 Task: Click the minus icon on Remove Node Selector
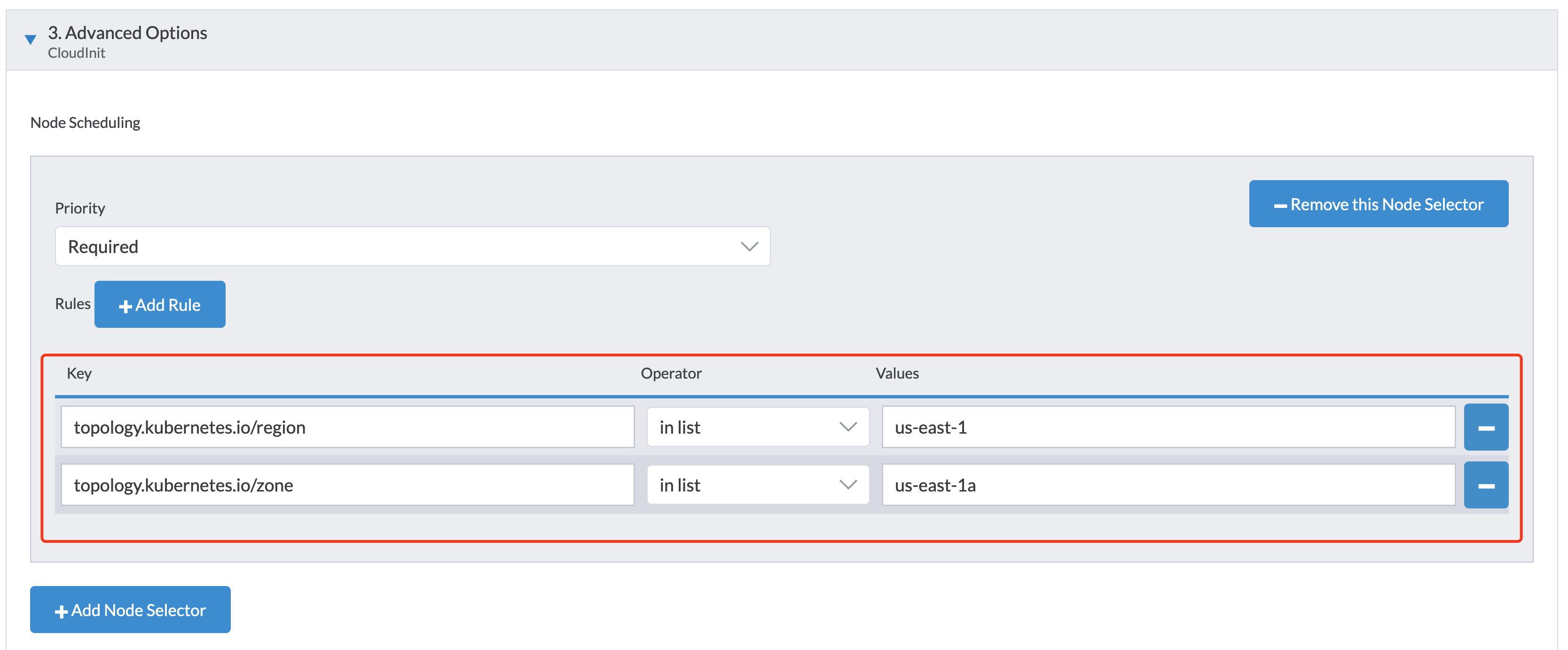pyautogui.click(x=1280, y=206)
